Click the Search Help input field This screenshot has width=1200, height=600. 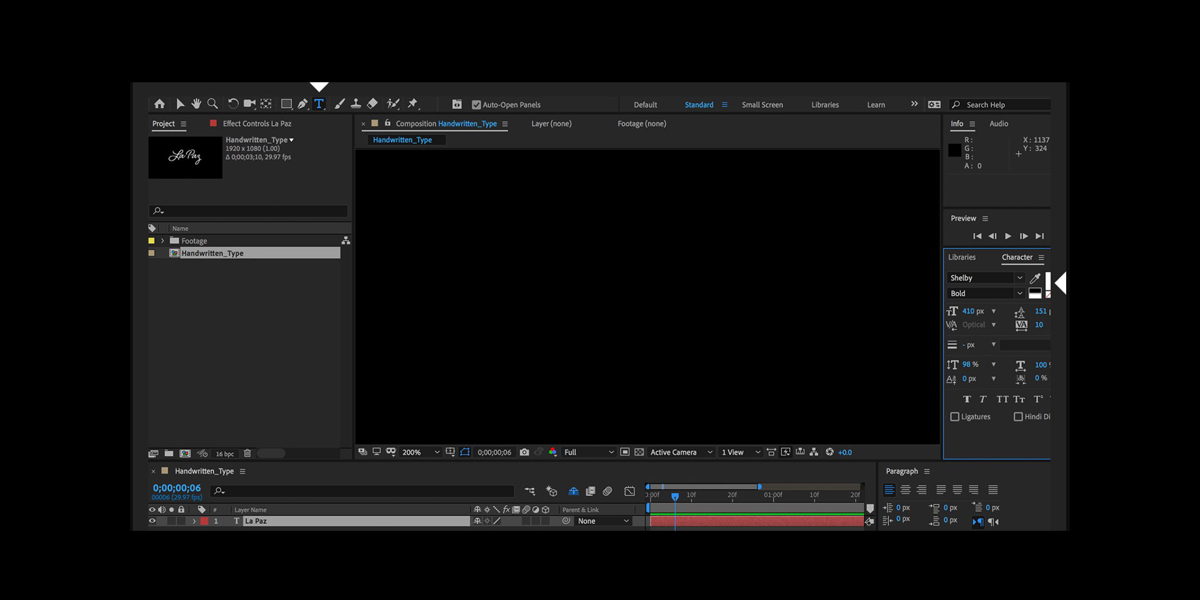click(1000, 105)
